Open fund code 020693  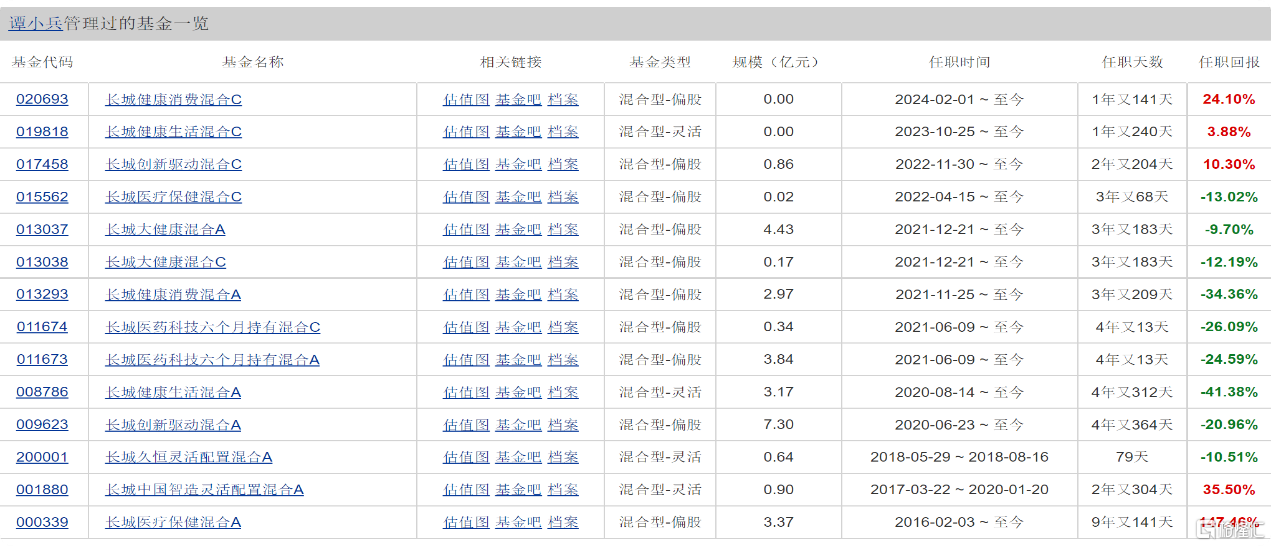42,99
